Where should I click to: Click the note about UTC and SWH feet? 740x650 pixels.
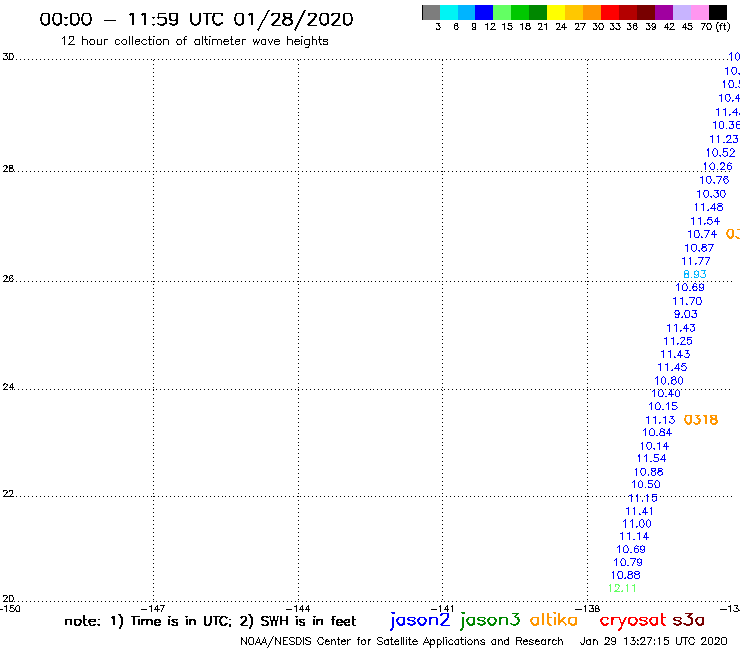tap(210, 621)
